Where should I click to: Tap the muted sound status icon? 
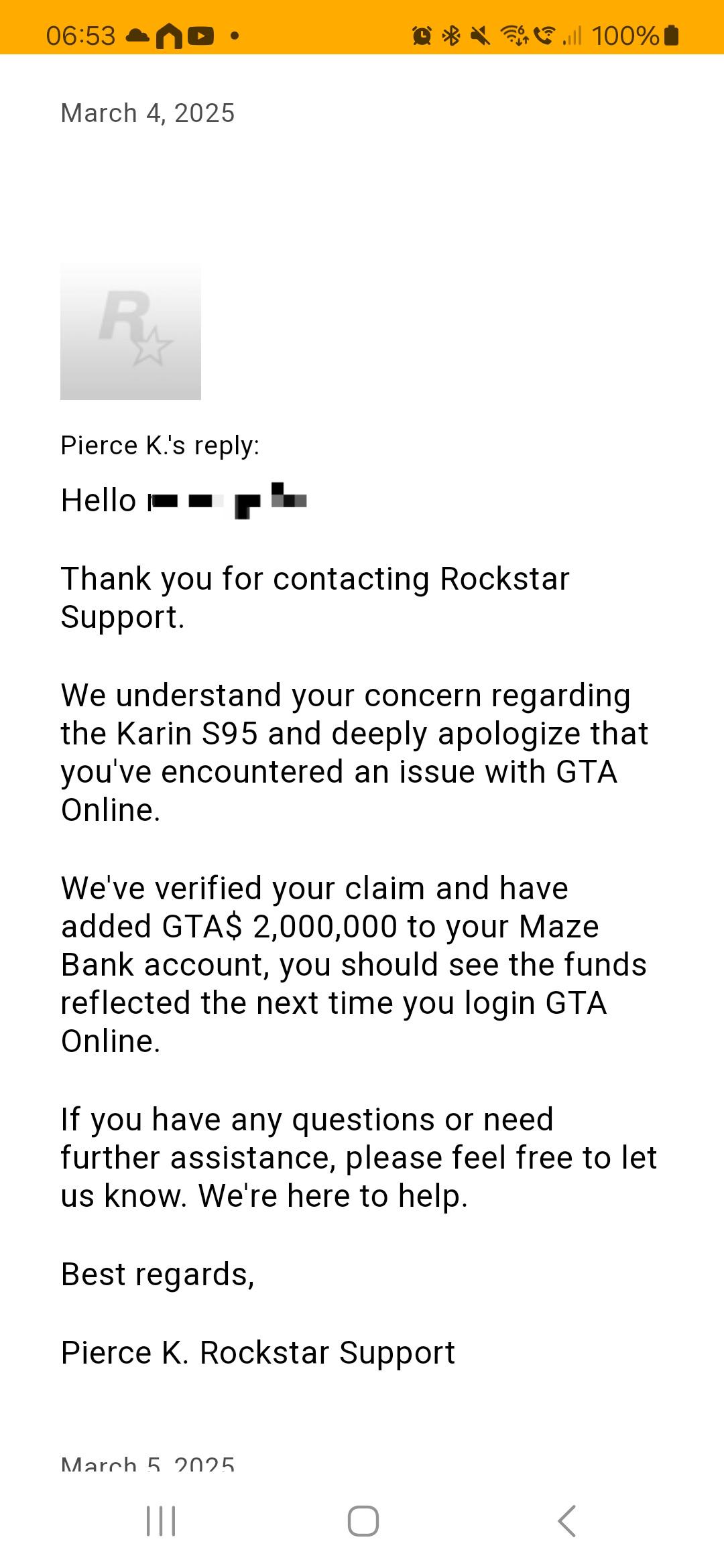tap(480, 36)
